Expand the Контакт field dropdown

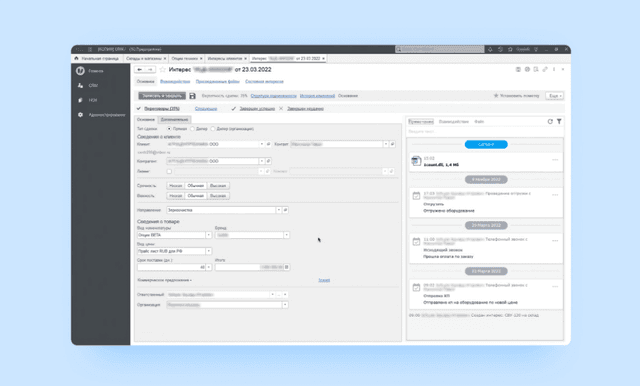click(386, 144)
